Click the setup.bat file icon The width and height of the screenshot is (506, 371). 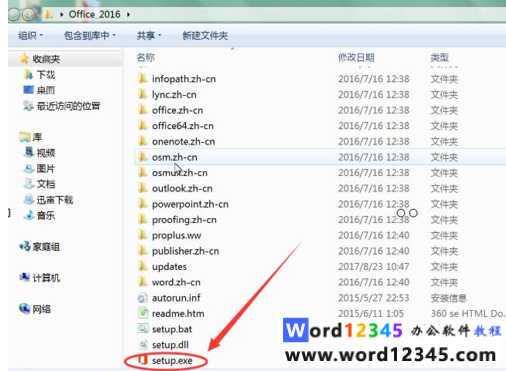pos(143,329)
